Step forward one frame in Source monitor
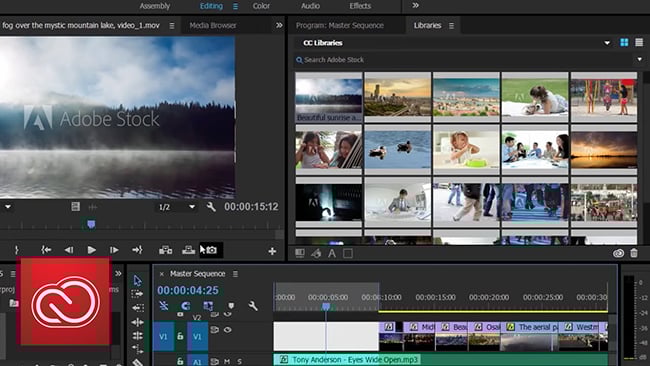Image resolution: width=650 pixels, height=366 pixels. (114, 250)
